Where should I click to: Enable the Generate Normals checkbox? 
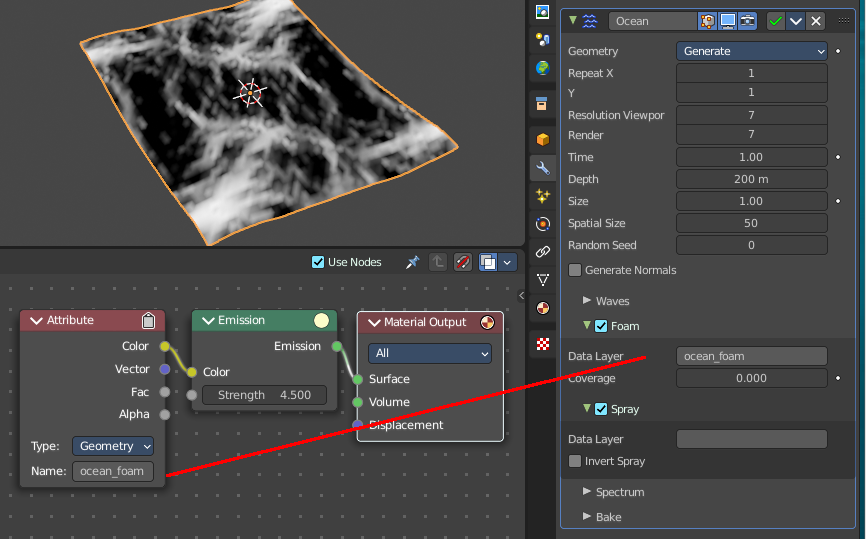[x=575, y=270]
